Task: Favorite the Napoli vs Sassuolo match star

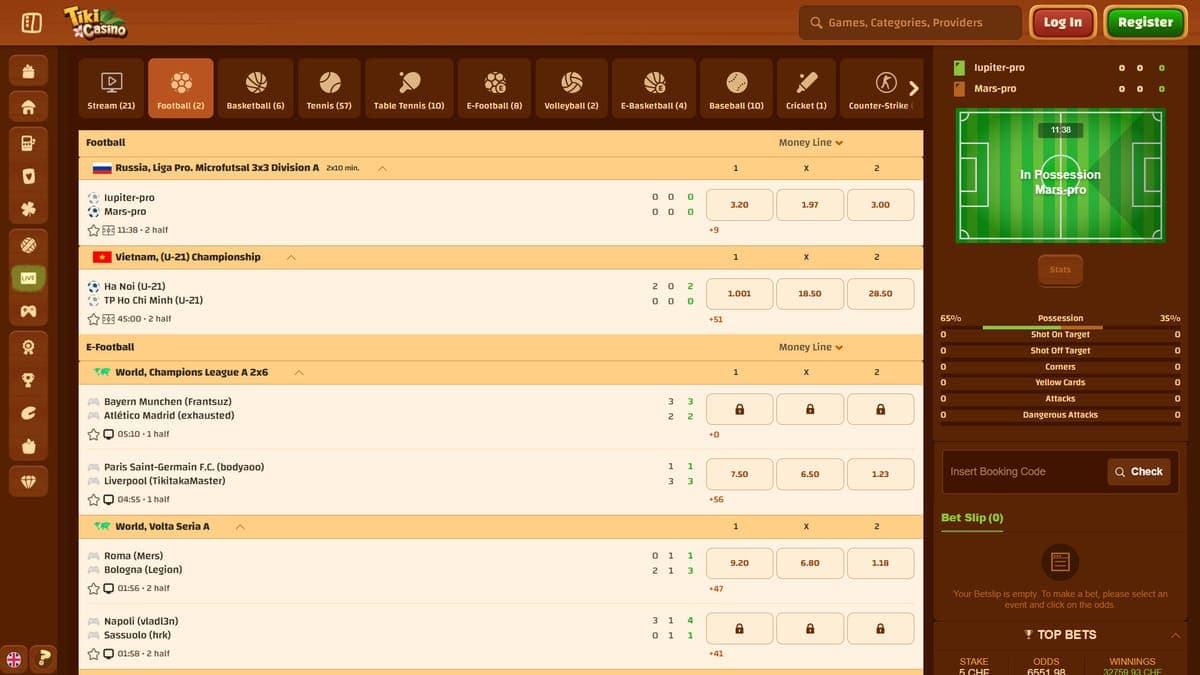Action: [94, 653]
